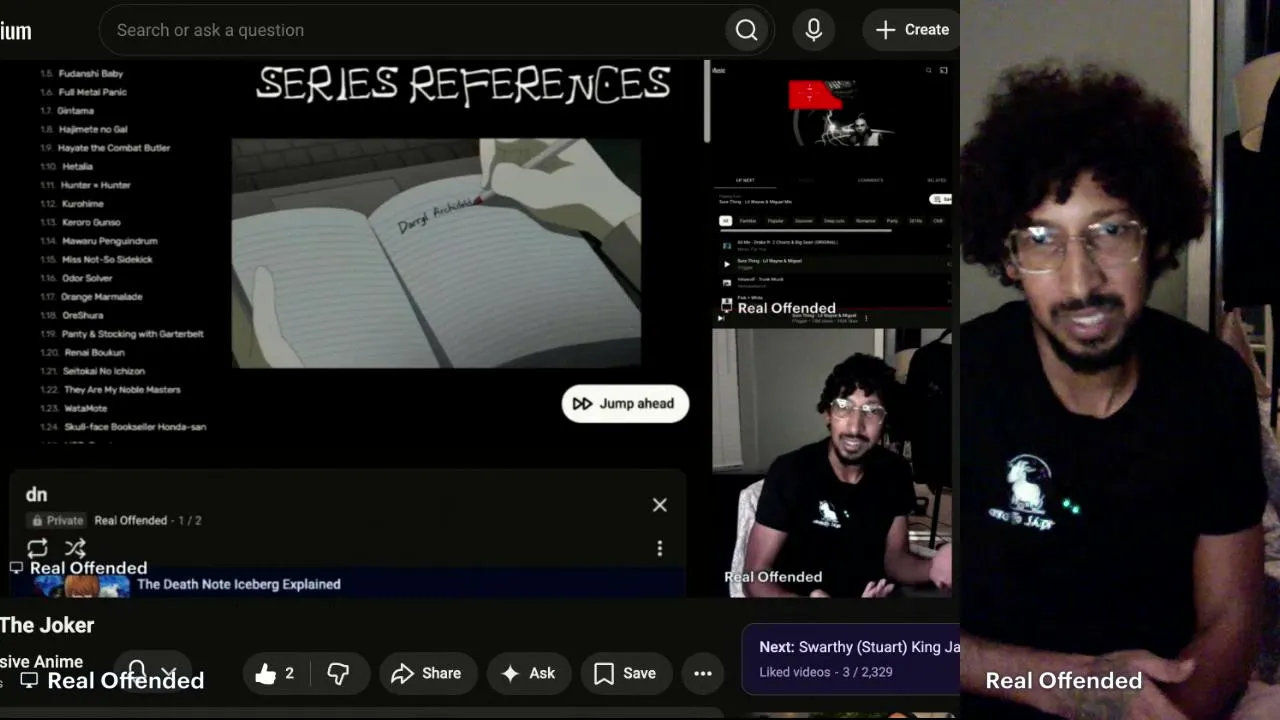Click the Private lock badge on playlist
The height and width of the screenshot is (720, 1280).
coord(57,521)
